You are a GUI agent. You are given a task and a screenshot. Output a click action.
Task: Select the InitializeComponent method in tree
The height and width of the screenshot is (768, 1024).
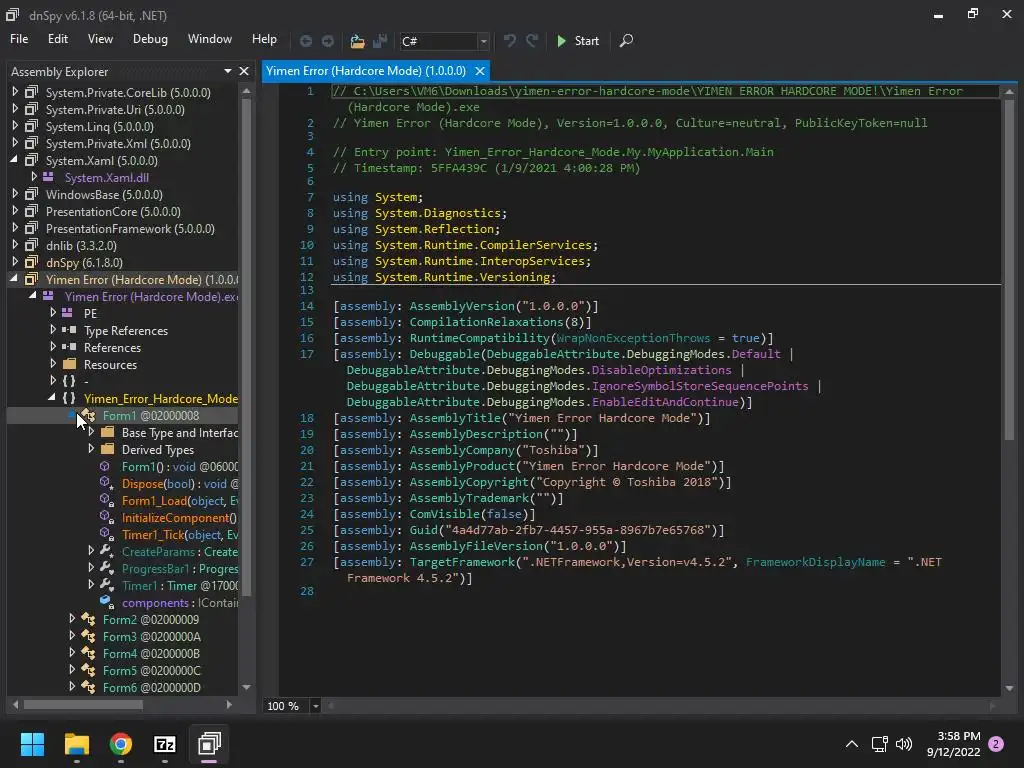(x=178, y=518)
